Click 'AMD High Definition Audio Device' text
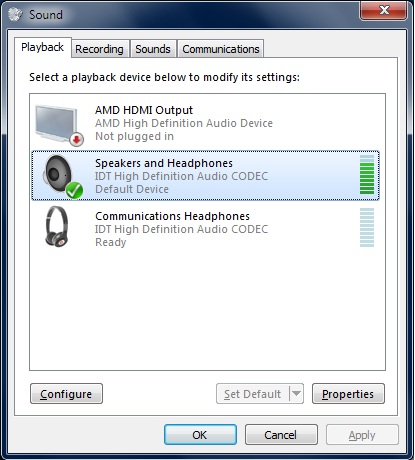Screen dimensions: 415x460 click(184, 123)
